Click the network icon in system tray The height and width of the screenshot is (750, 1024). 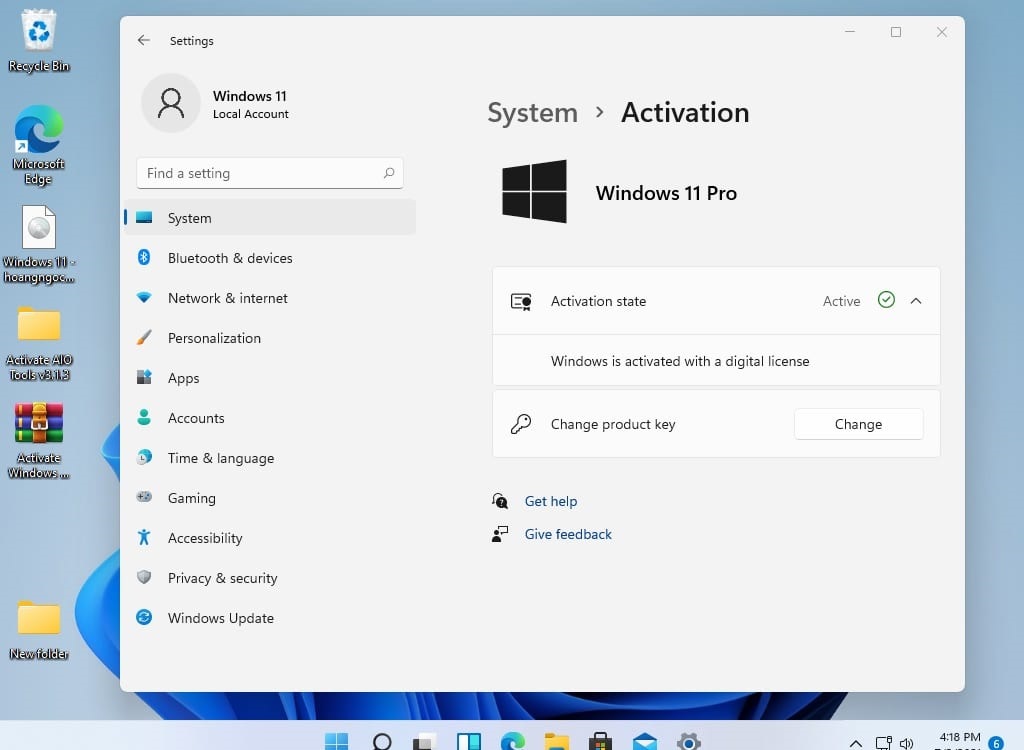[884, 743]
